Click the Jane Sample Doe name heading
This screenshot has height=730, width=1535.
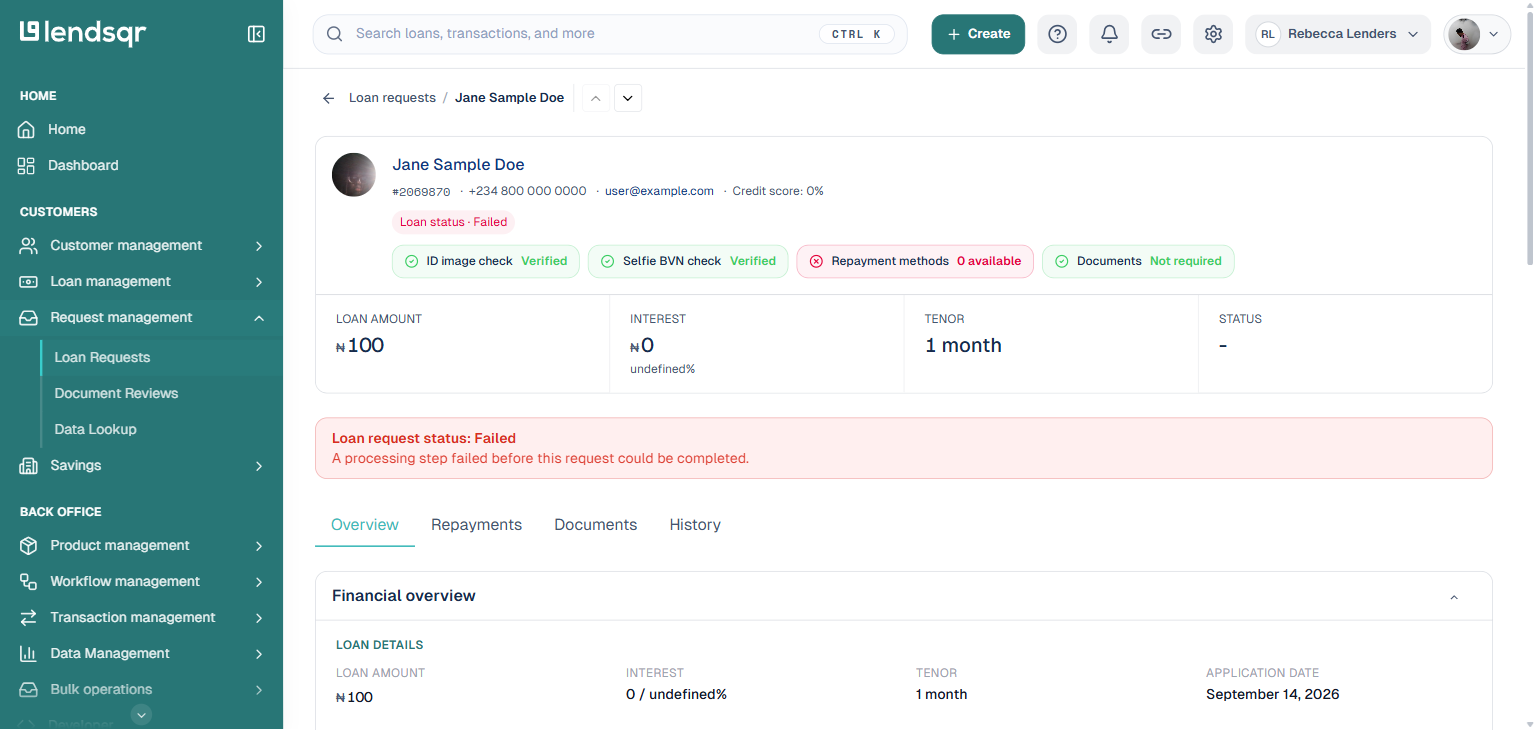point(458,165)
